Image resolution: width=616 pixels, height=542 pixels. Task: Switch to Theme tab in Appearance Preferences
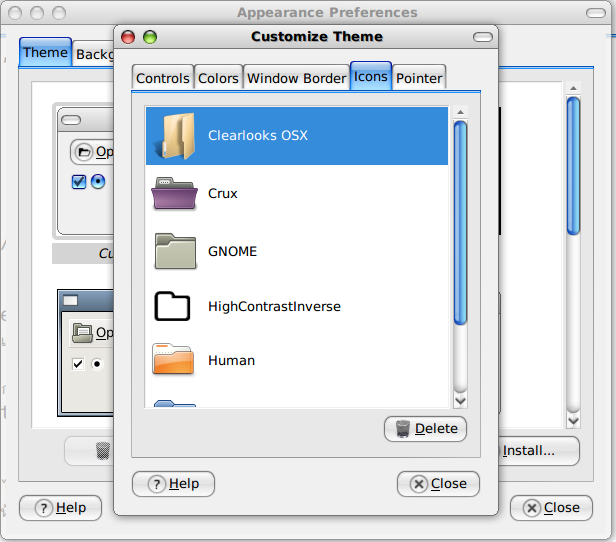pyautogui.click(x=45, y=52)
